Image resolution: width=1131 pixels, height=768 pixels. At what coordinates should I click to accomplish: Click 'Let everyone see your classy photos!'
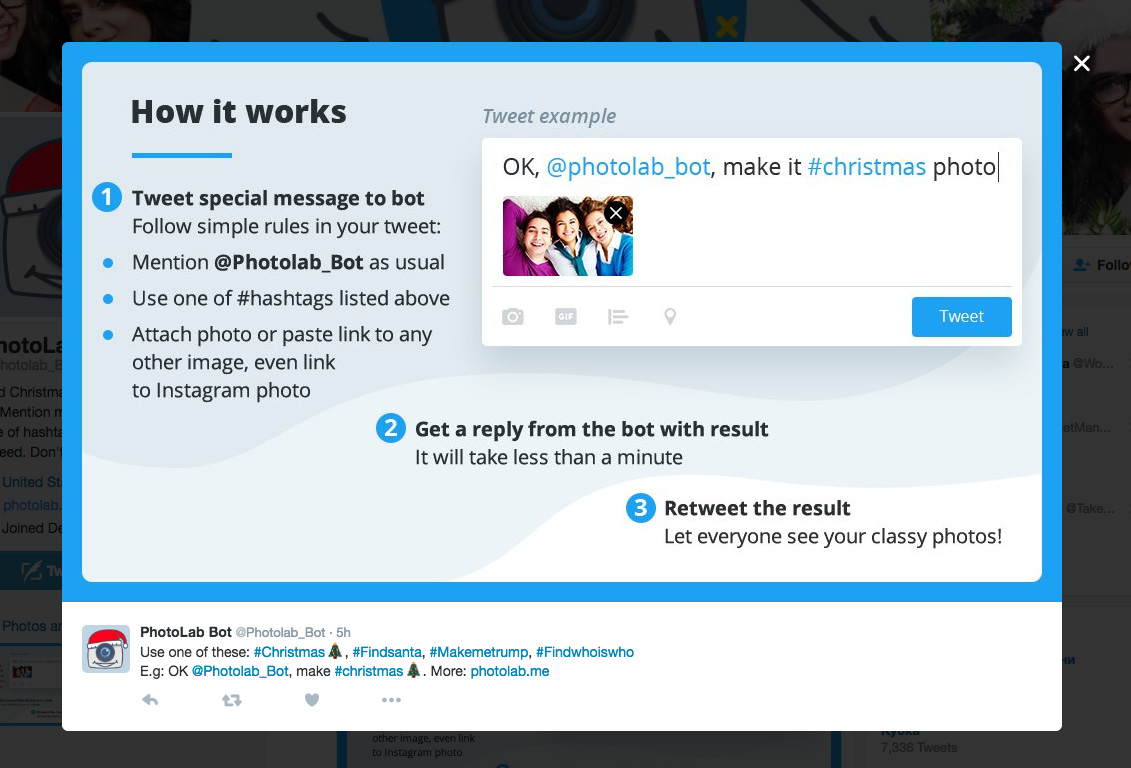(833, 537)
